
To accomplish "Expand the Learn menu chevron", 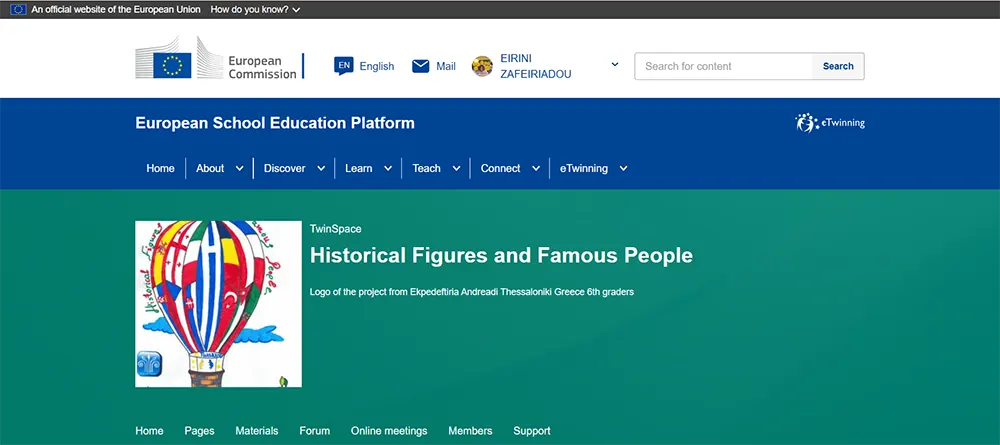I will coord(388,169).
